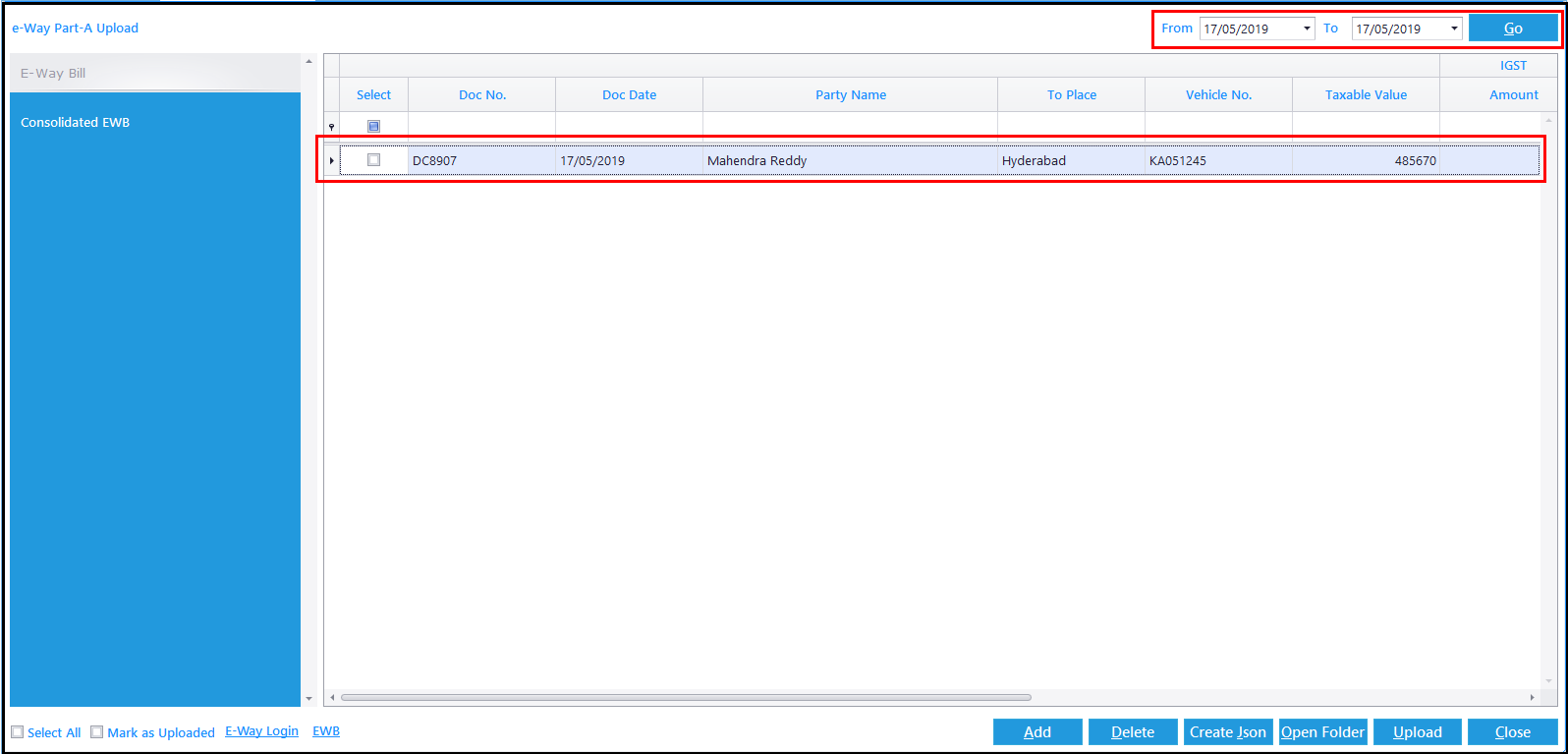Click the horizontal scrollbar of the grid

pyautogui.click(x=686, y=698)
